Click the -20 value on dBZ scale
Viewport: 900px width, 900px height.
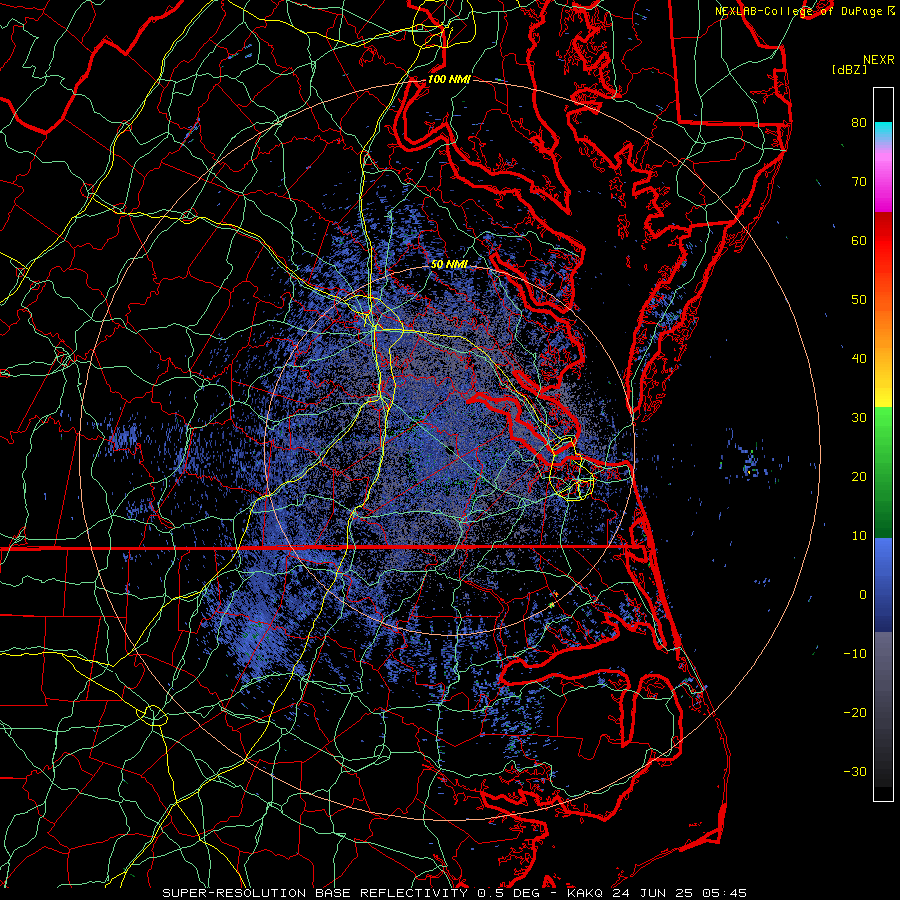(x=855, y=712)
